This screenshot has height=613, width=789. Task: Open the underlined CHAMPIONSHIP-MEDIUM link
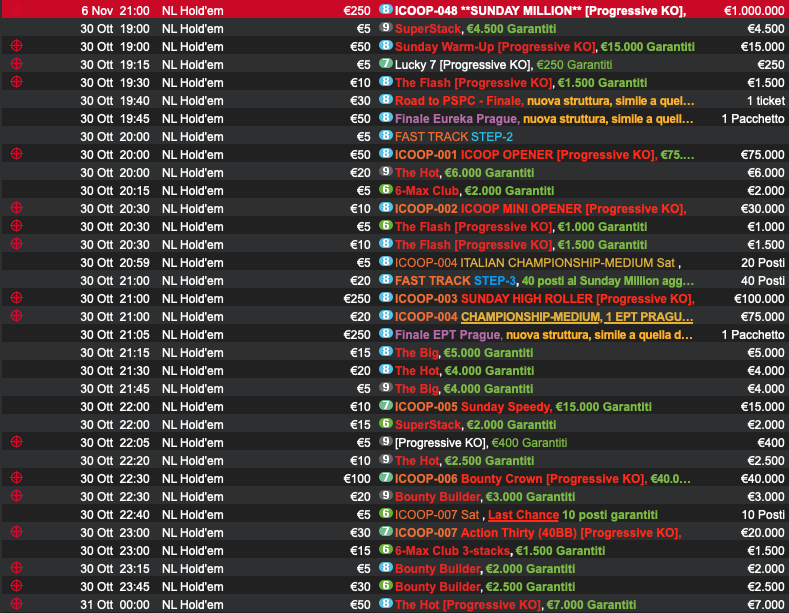click(x=531, y=317)
